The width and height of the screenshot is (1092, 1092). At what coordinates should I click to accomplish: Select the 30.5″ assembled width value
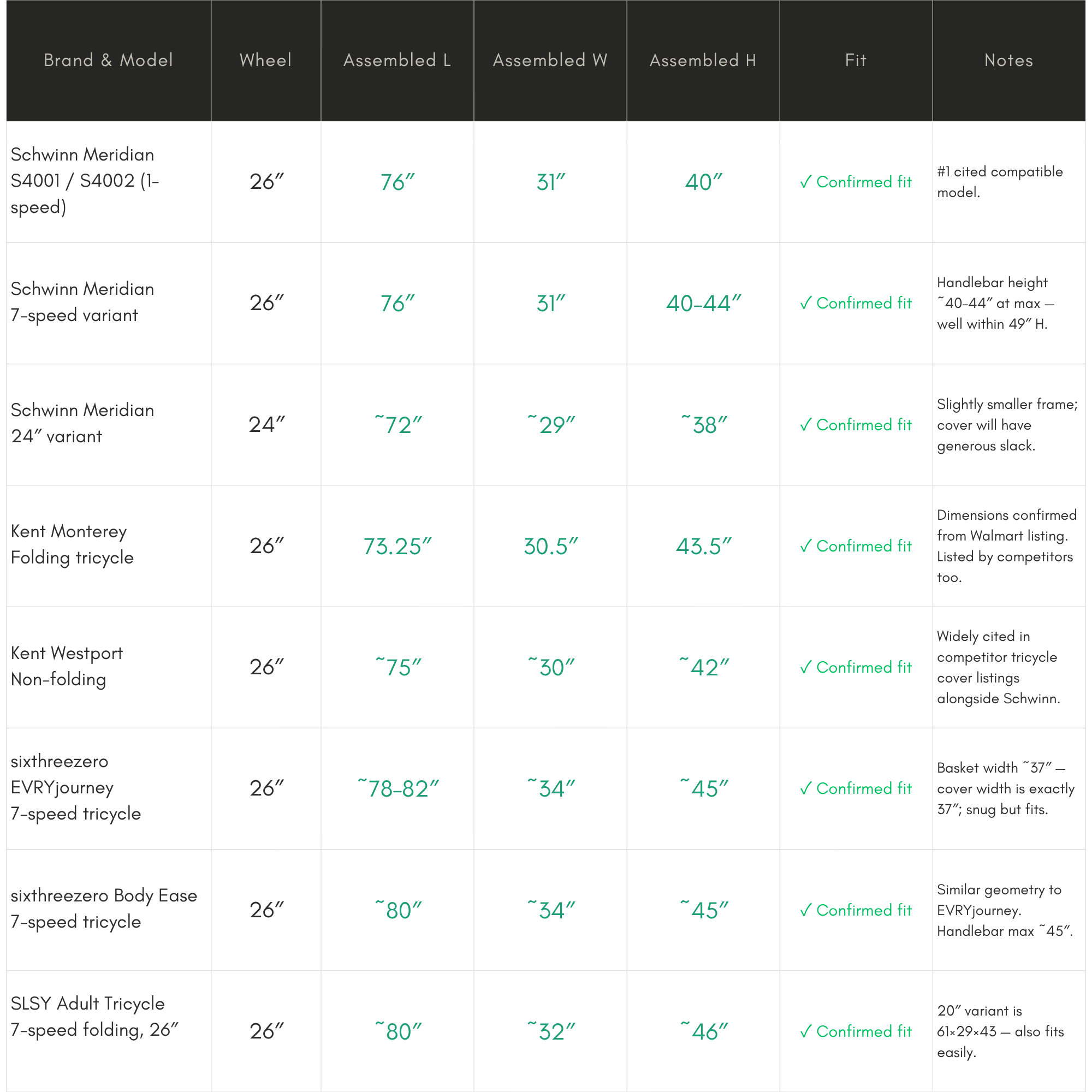coord(550,547)
